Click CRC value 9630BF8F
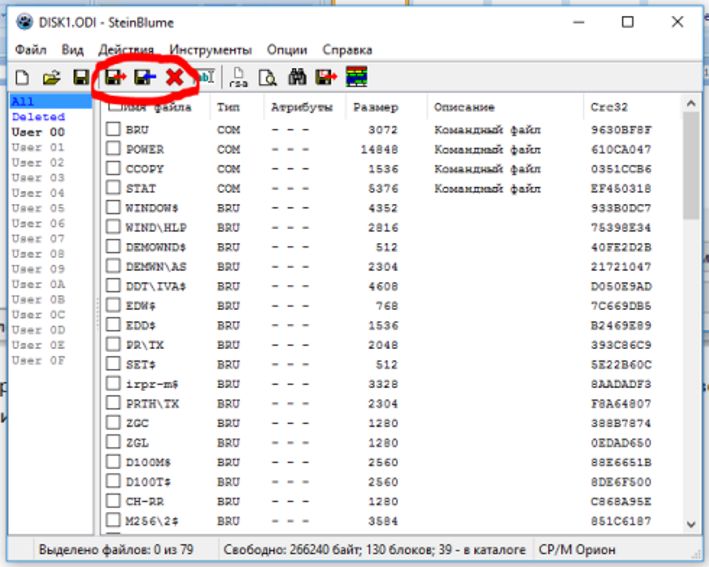Viewport: 709px width, 567px height. [x=621, y=130]
